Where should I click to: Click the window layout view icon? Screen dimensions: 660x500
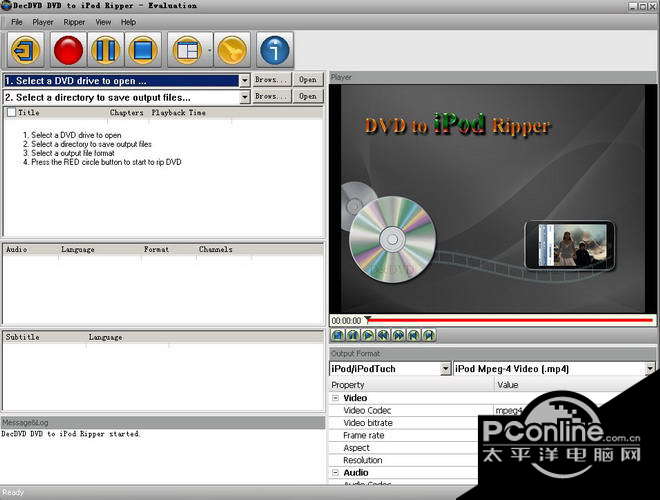[187, 50]
